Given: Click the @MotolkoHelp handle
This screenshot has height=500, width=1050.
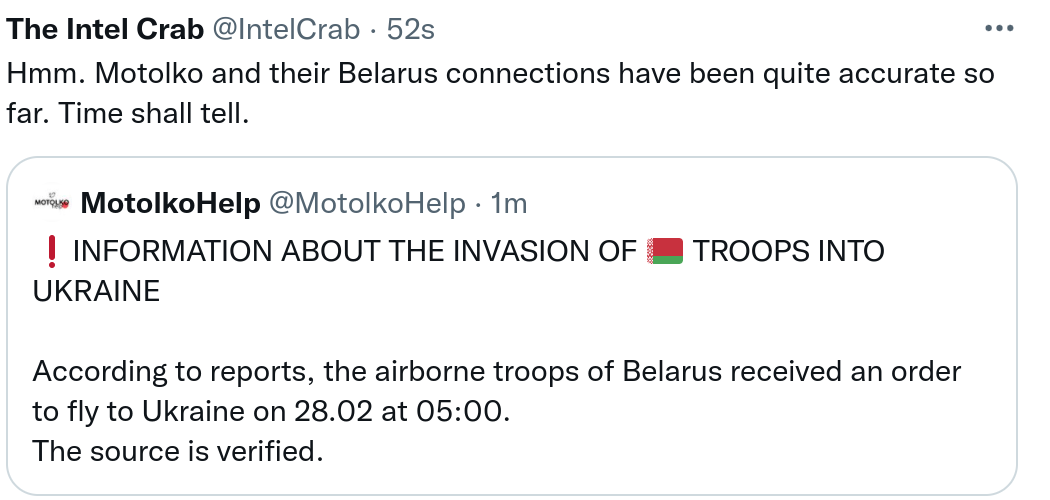Looking at the screenshot, I should coord(368,204).
